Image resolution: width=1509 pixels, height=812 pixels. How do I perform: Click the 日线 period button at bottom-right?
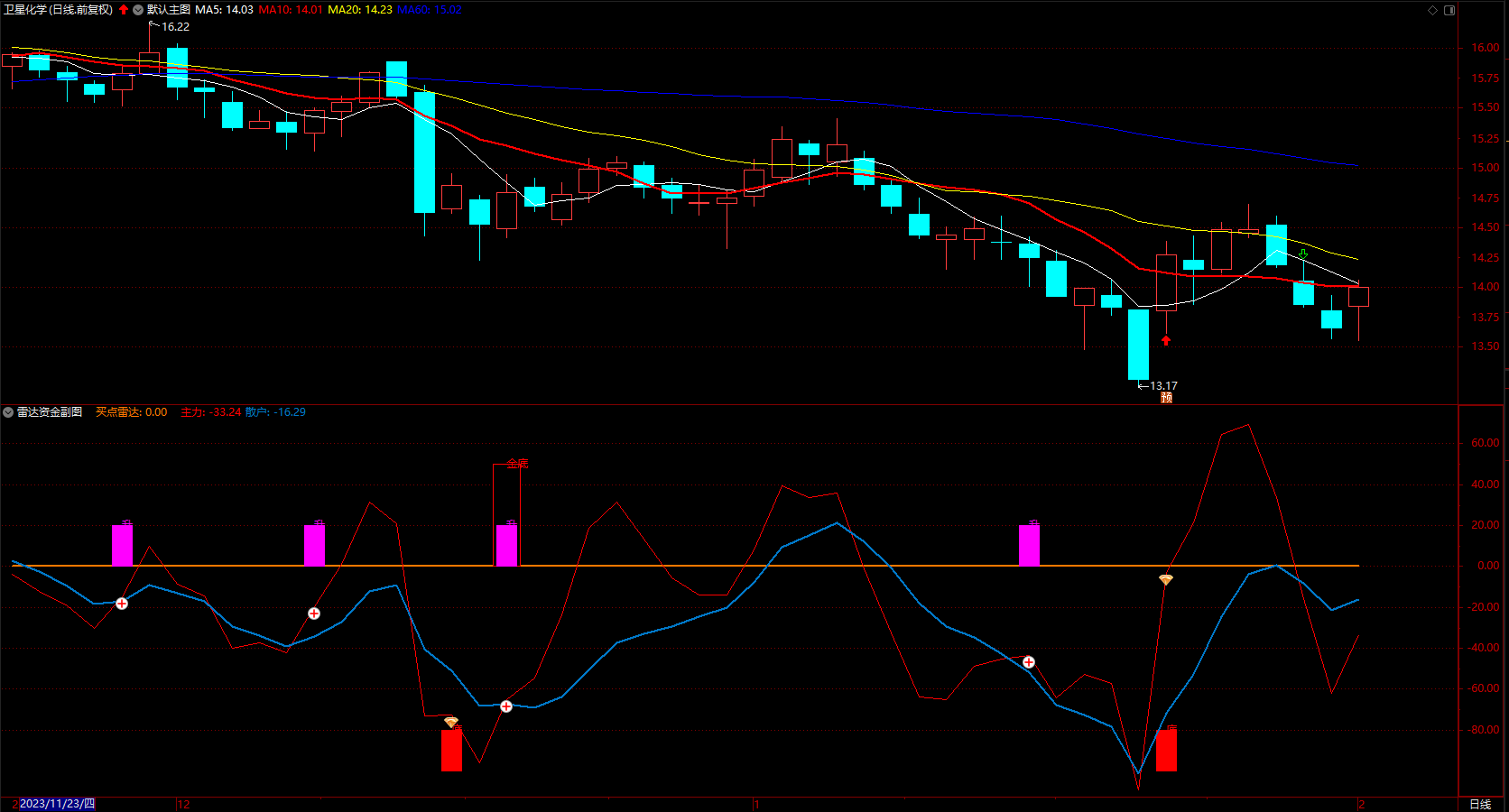coord(1480,804)
